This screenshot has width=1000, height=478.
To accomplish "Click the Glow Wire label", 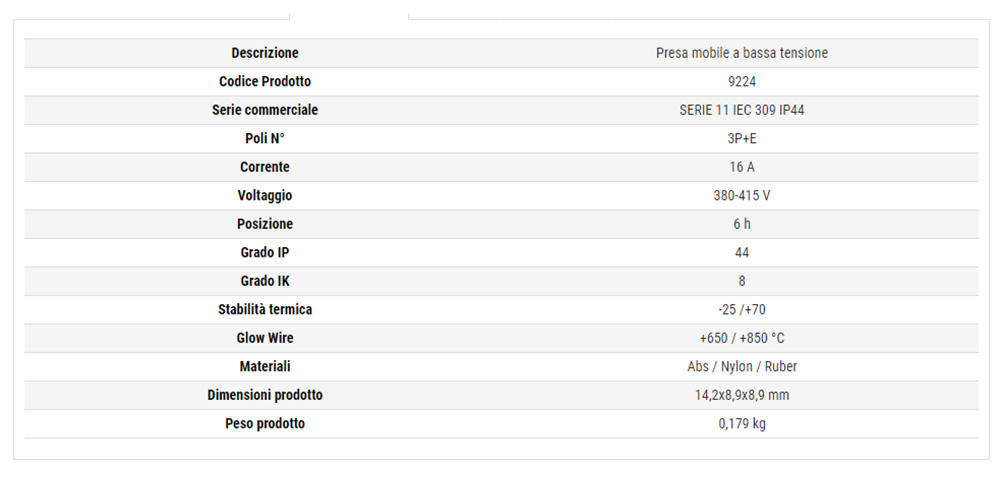I will point(265,338).
